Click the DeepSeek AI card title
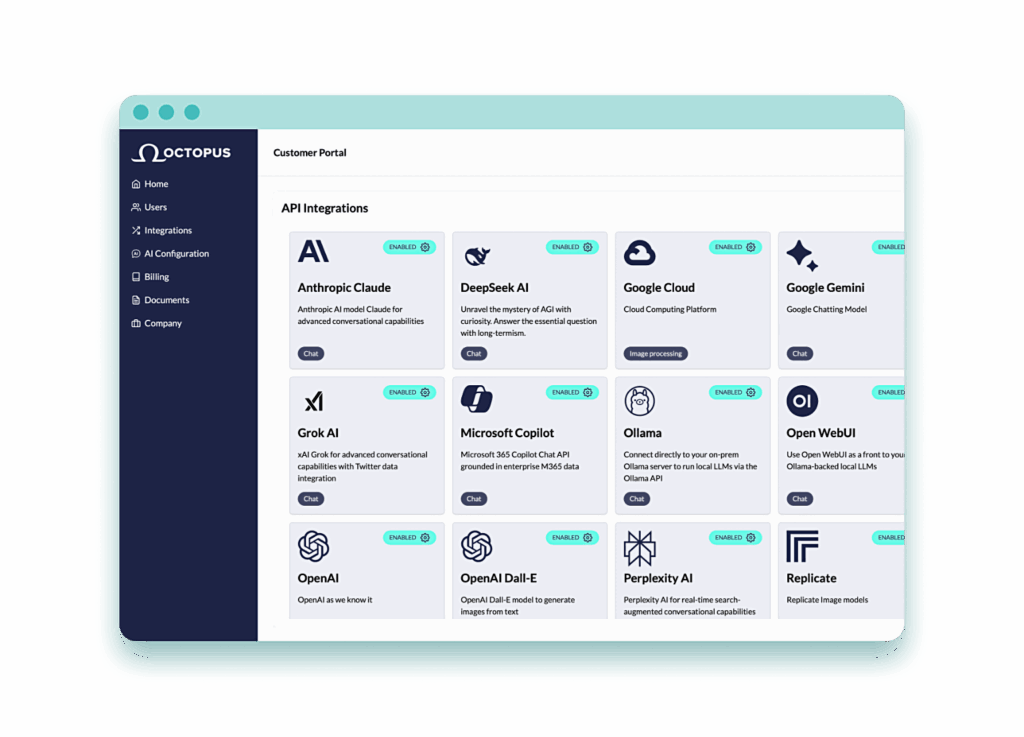The width and height of the screenshot is (1024, 737). point(494,288)
